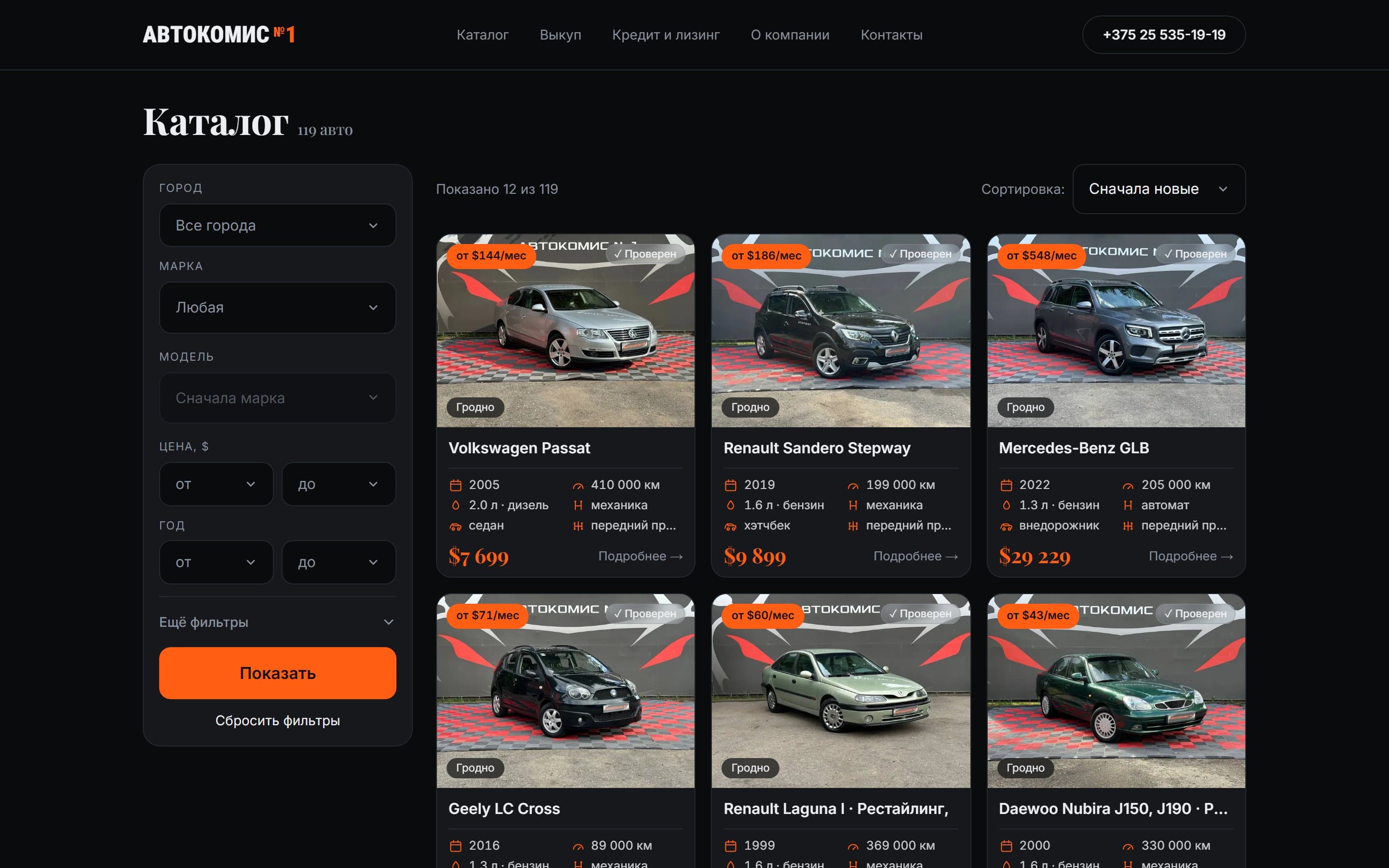Viewport: 1389px width, 868px height.
Task: Click Подробнее on the Volkswagen Passat card
Action: click(x=640, y=556)
